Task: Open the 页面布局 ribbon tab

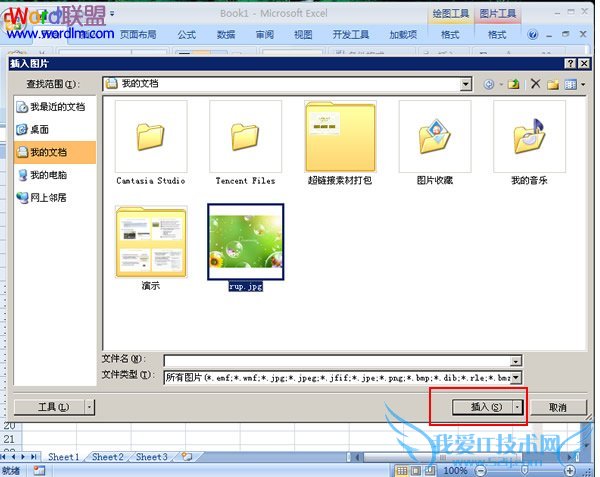Action: [x=138, y=34]
